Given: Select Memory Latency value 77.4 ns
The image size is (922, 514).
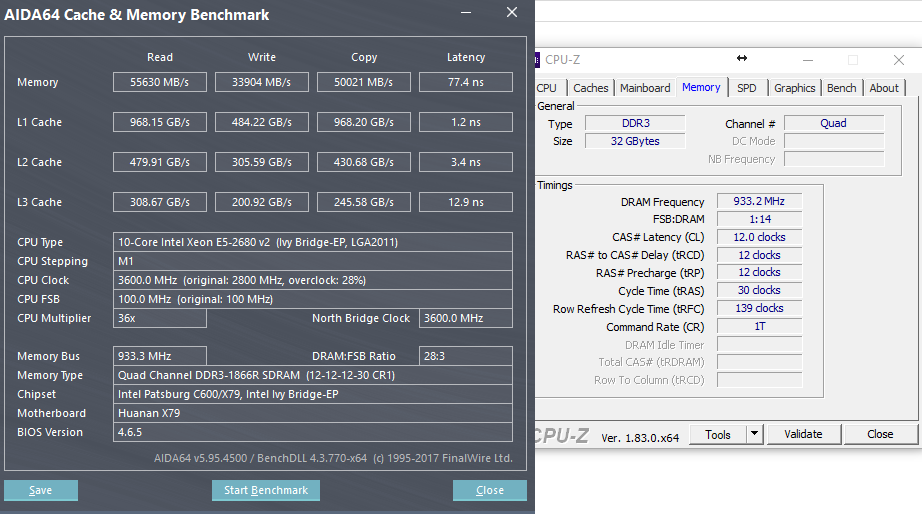Looking at the screenshot, I should [466, 82].
